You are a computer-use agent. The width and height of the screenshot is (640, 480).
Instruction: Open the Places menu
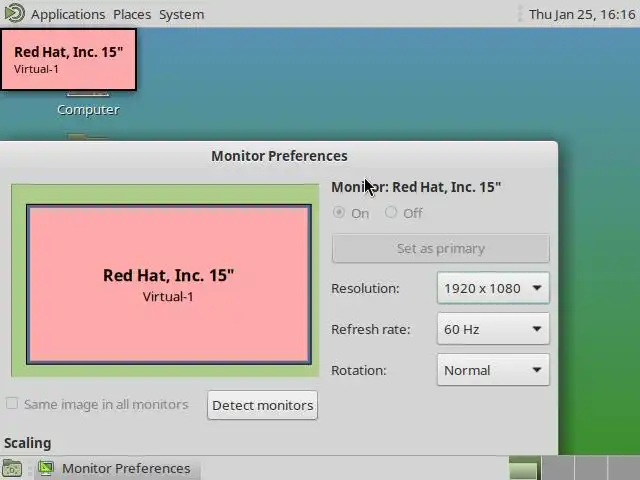pos(132,14)
